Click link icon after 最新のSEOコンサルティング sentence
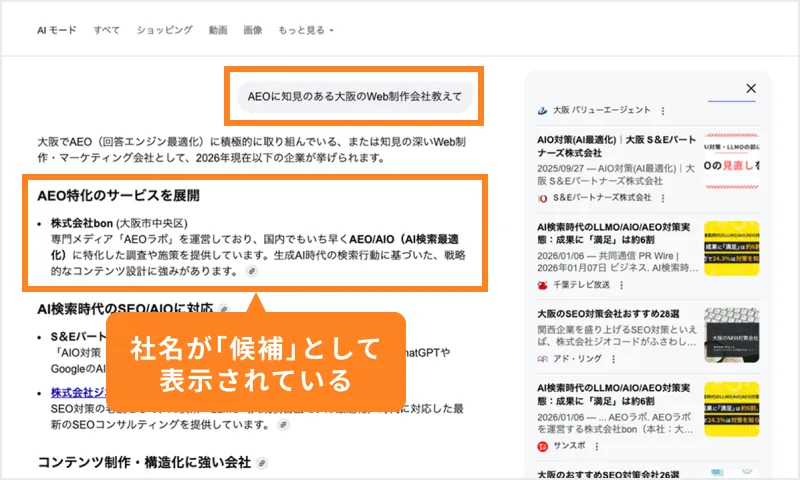 pos(283,425)
